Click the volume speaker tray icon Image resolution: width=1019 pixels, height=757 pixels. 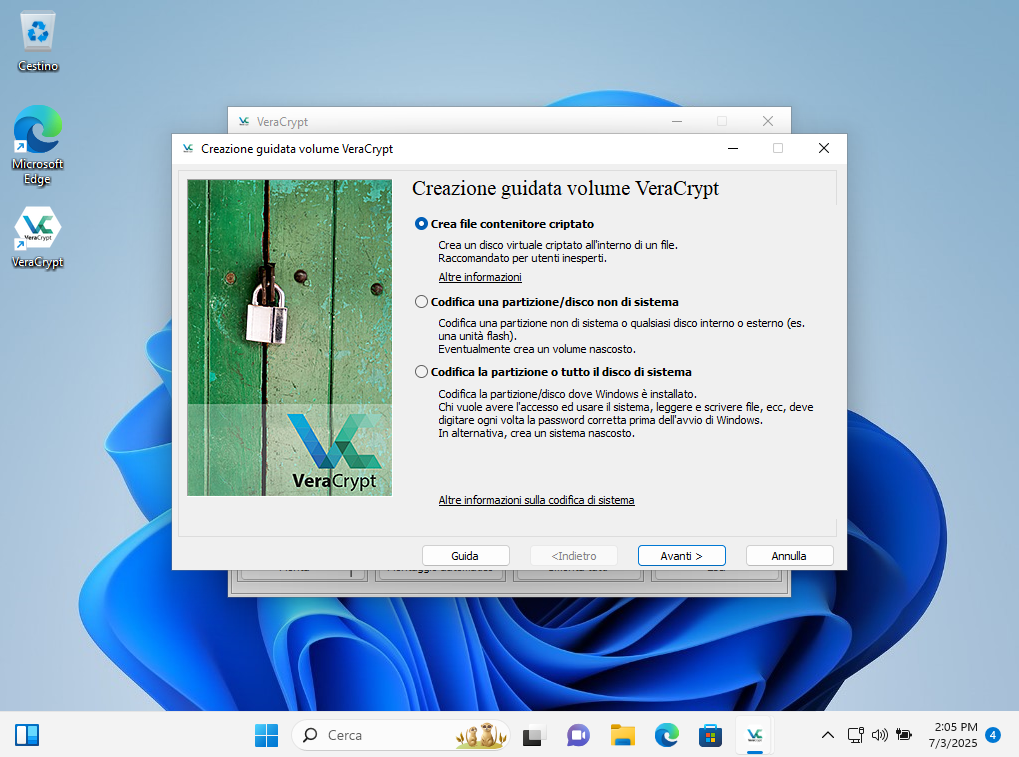click(879, 735)
